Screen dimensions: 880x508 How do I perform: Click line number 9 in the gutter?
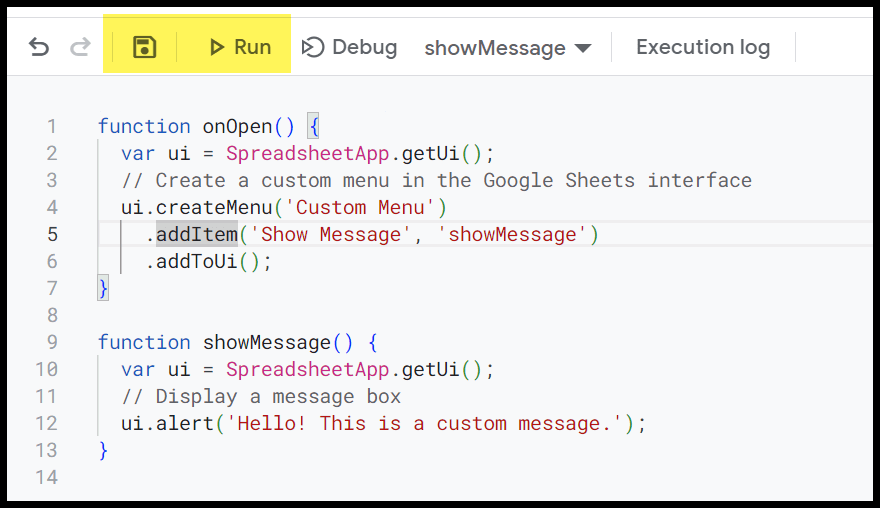click(x=52, y=342)
